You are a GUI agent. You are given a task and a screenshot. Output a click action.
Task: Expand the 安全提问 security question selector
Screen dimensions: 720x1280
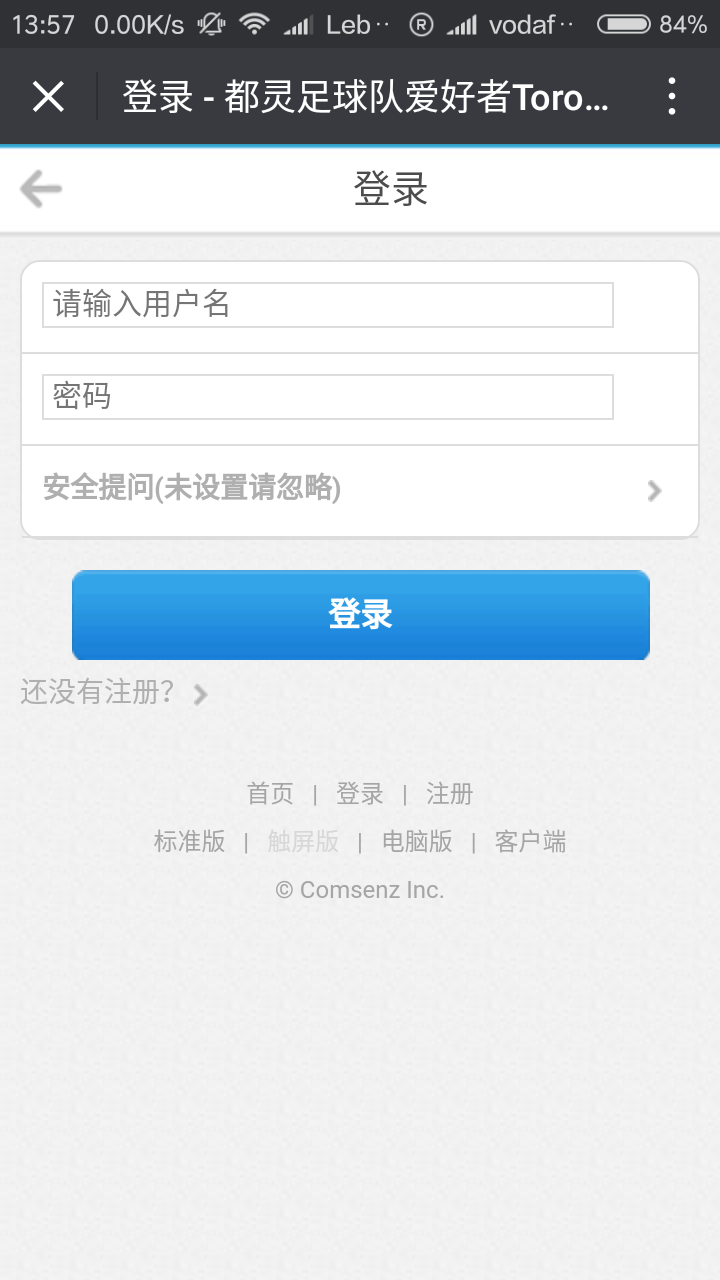point(360,490)
